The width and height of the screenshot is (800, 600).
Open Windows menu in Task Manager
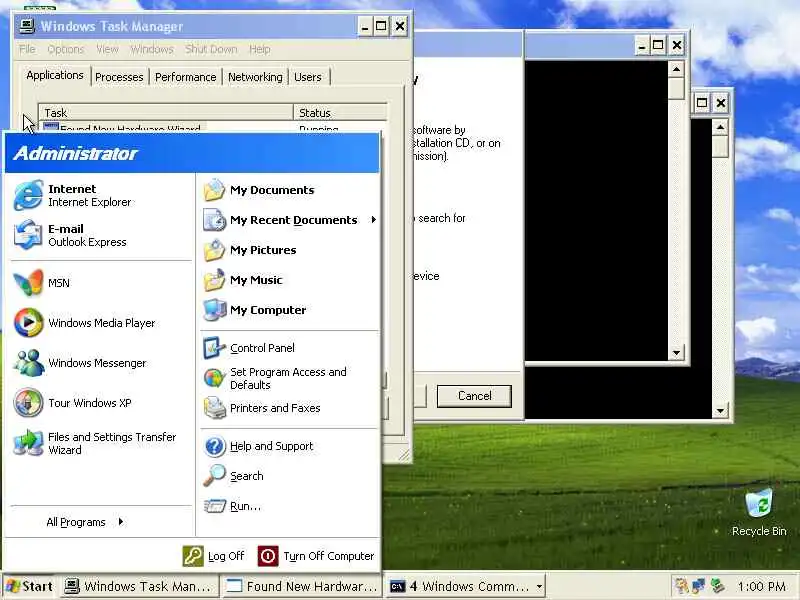(152, 49)
